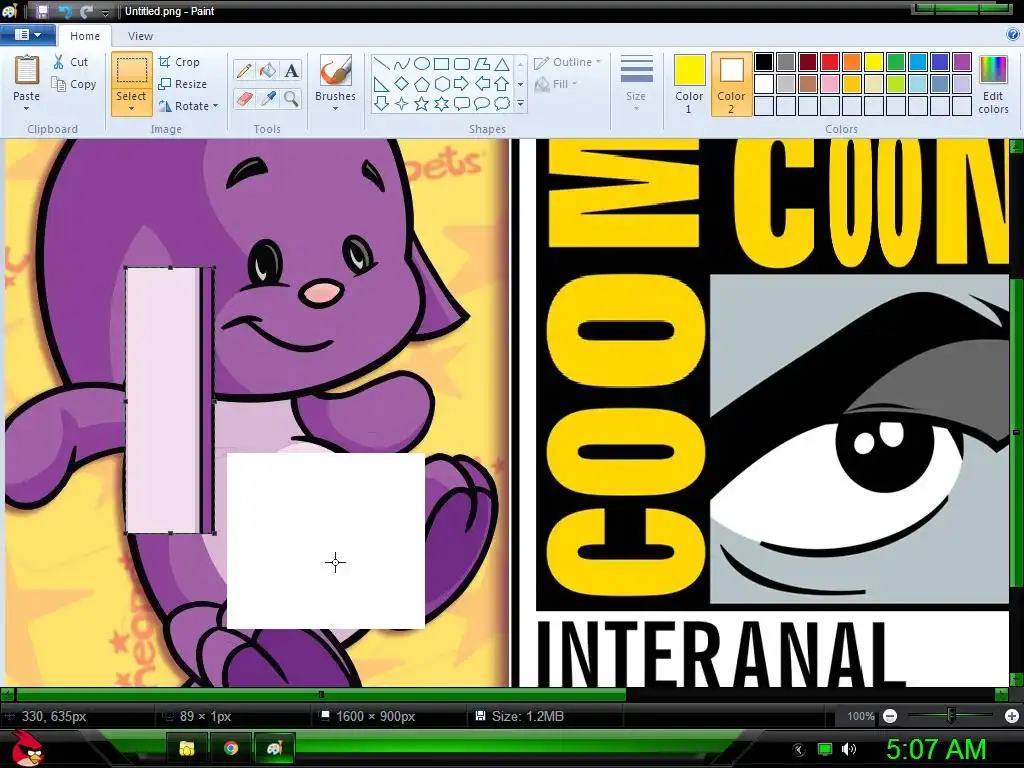Select the Five-point star shape
Image resolution: width=1024 pixels, height=768 pixels.
coord(422,103)
